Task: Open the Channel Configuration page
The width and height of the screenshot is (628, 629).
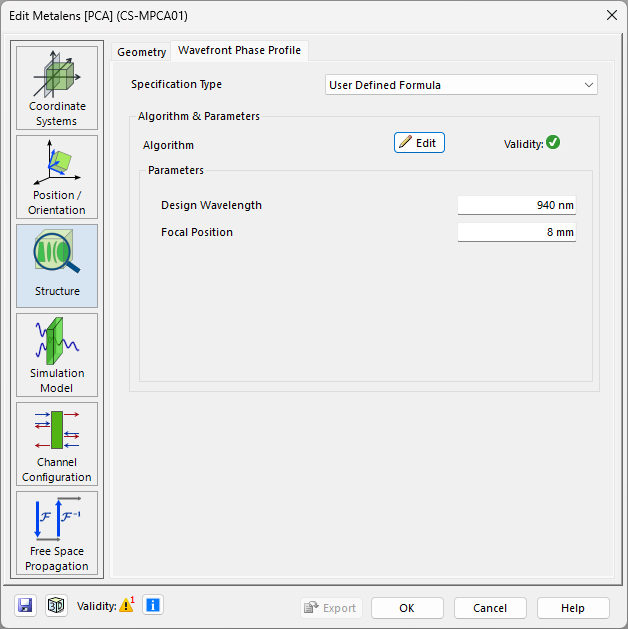Action: 57,444
